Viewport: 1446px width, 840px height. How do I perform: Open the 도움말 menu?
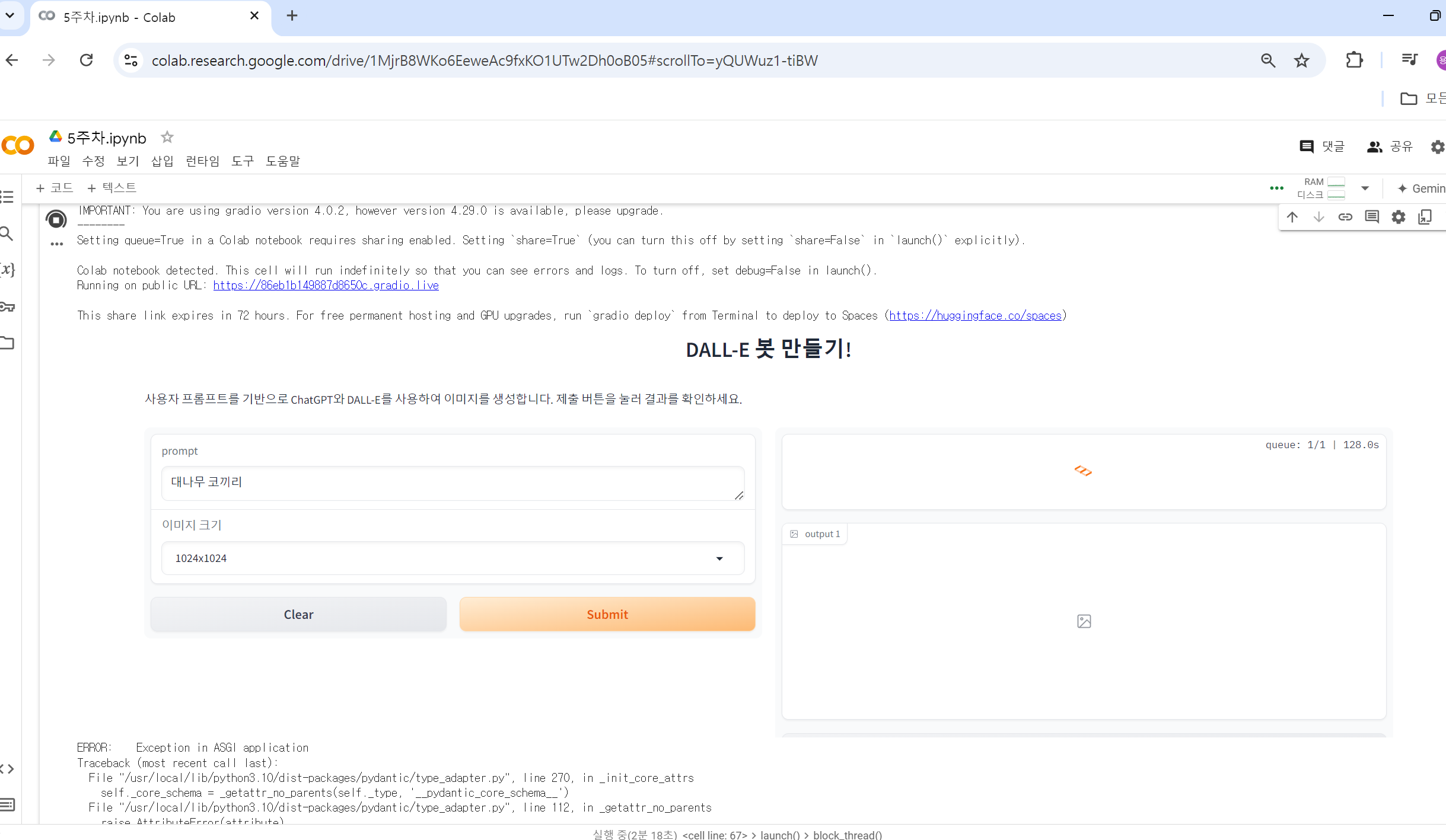coord(283,161)
